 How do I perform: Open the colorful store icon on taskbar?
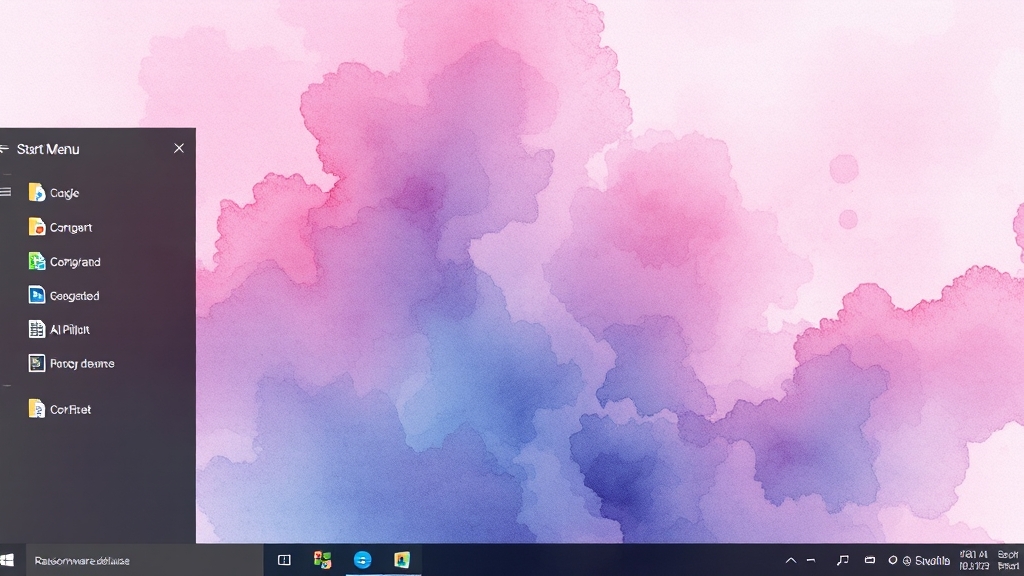click(x=322, y=560)
